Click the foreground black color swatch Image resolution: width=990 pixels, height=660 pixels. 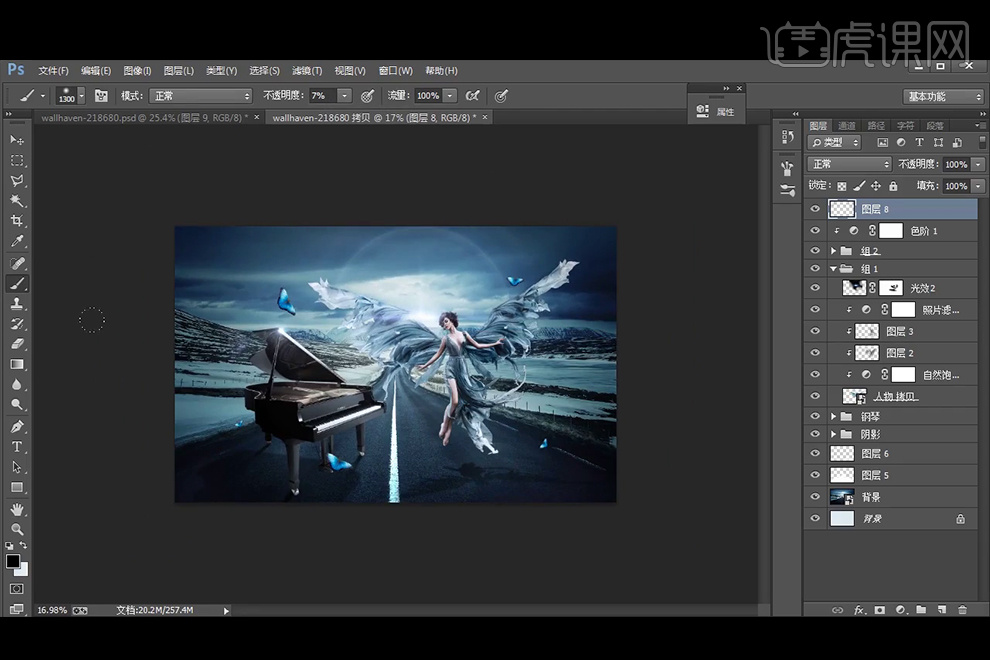tap(13, 562)
